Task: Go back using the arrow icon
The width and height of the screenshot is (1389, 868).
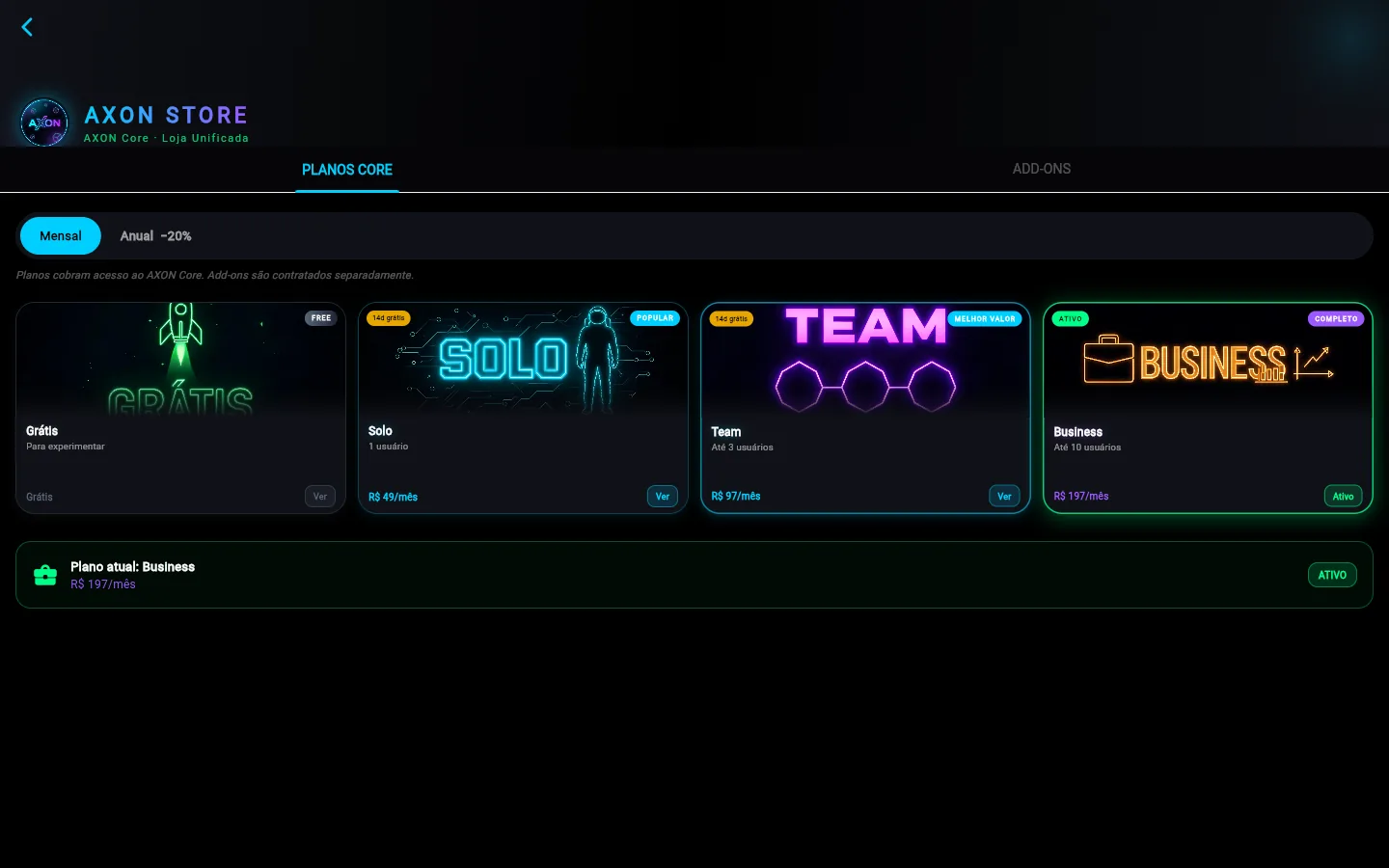Action: tap(27, 27)
